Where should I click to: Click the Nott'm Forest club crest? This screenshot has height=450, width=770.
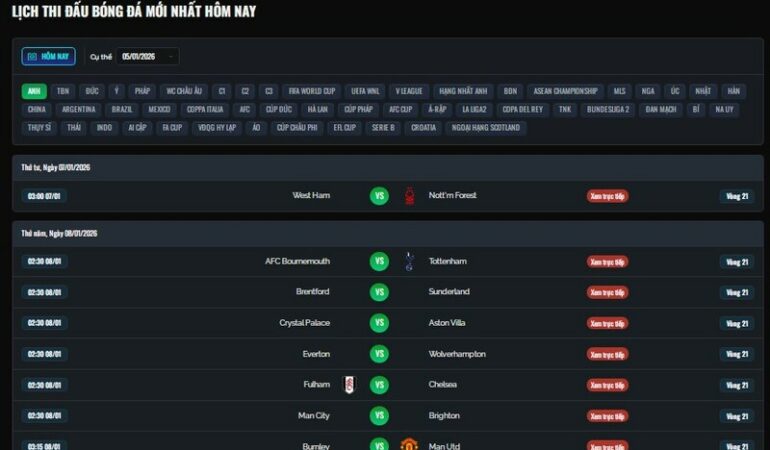409,196
